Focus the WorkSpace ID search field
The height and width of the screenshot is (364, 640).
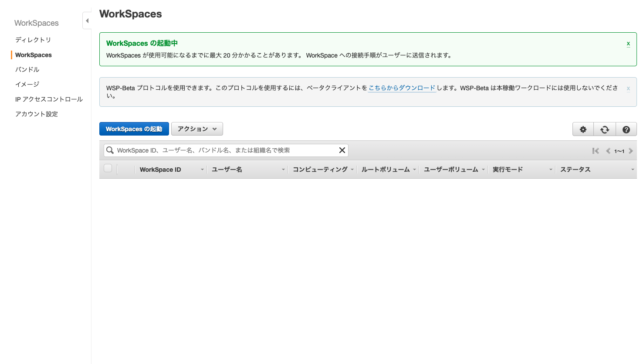click(x=226, y=150)
